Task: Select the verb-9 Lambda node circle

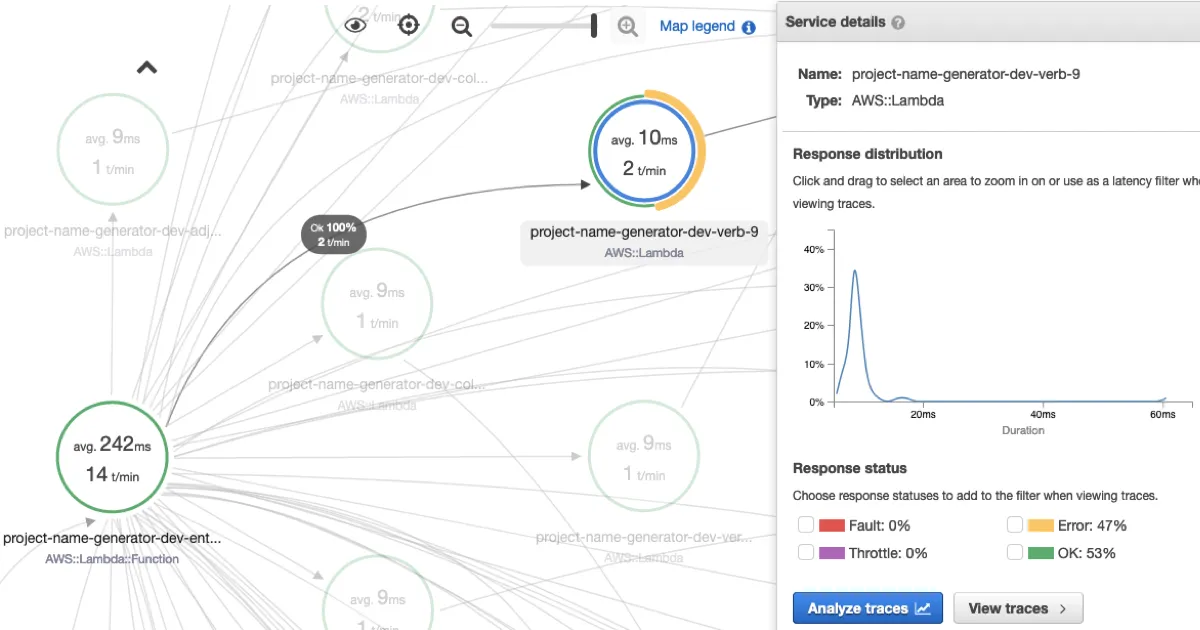Action: tap(644, 153)
